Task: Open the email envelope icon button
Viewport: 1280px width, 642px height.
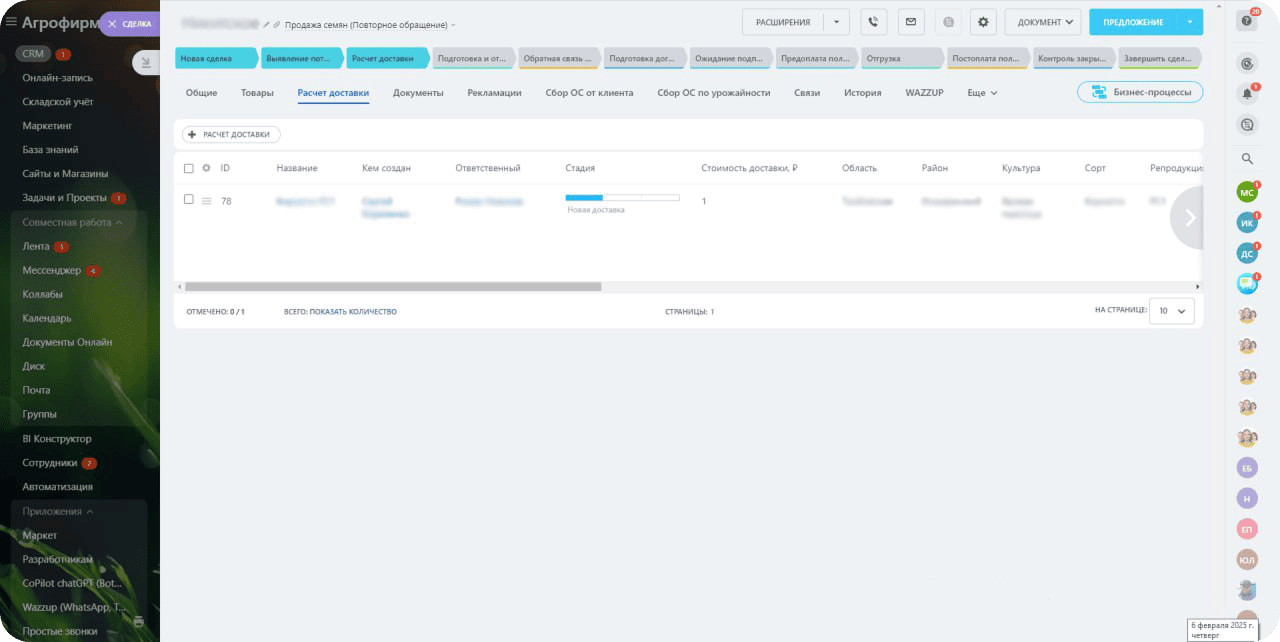Action: coord(910,22)
